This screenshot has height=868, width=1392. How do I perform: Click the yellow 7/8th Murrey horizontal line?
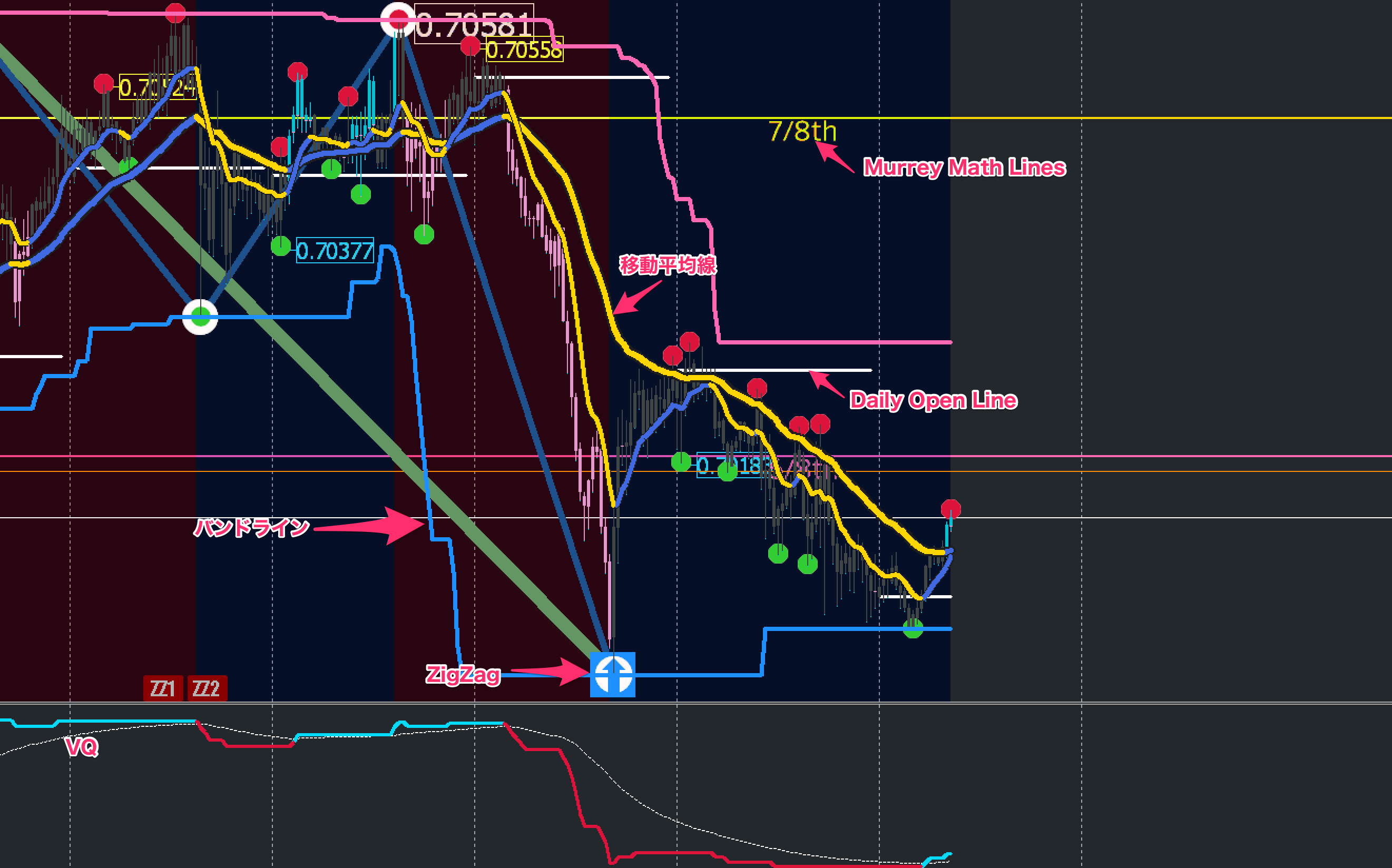[x=696, y=119]
